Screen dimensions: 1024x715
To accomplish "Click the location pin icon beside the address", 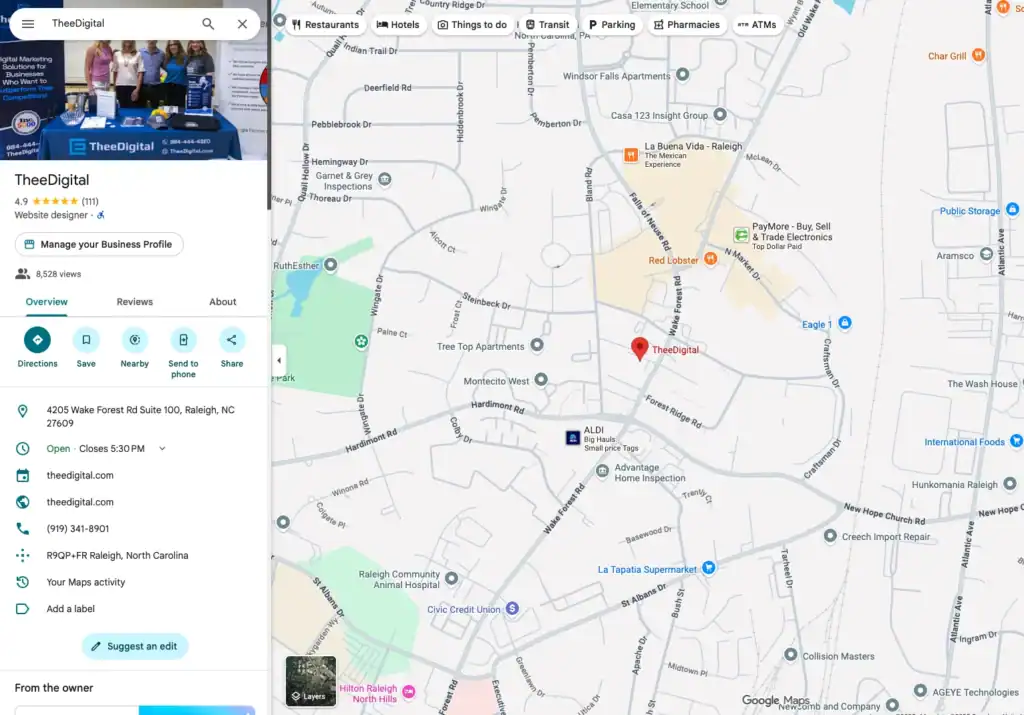I will pyautogui.click(x=22, y=410).
